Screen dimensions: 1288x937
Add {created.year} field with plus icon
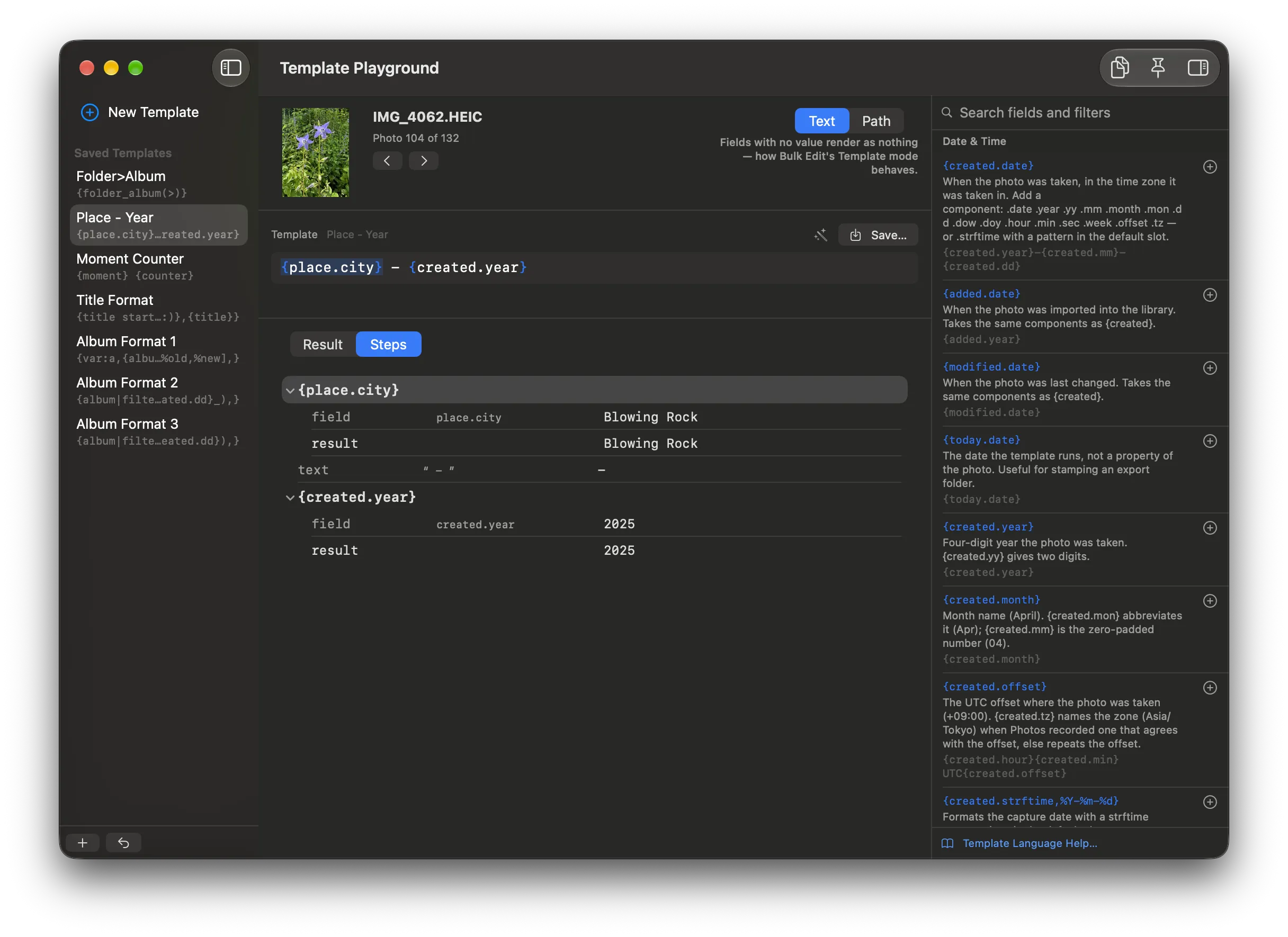(x=1210, y=528)
